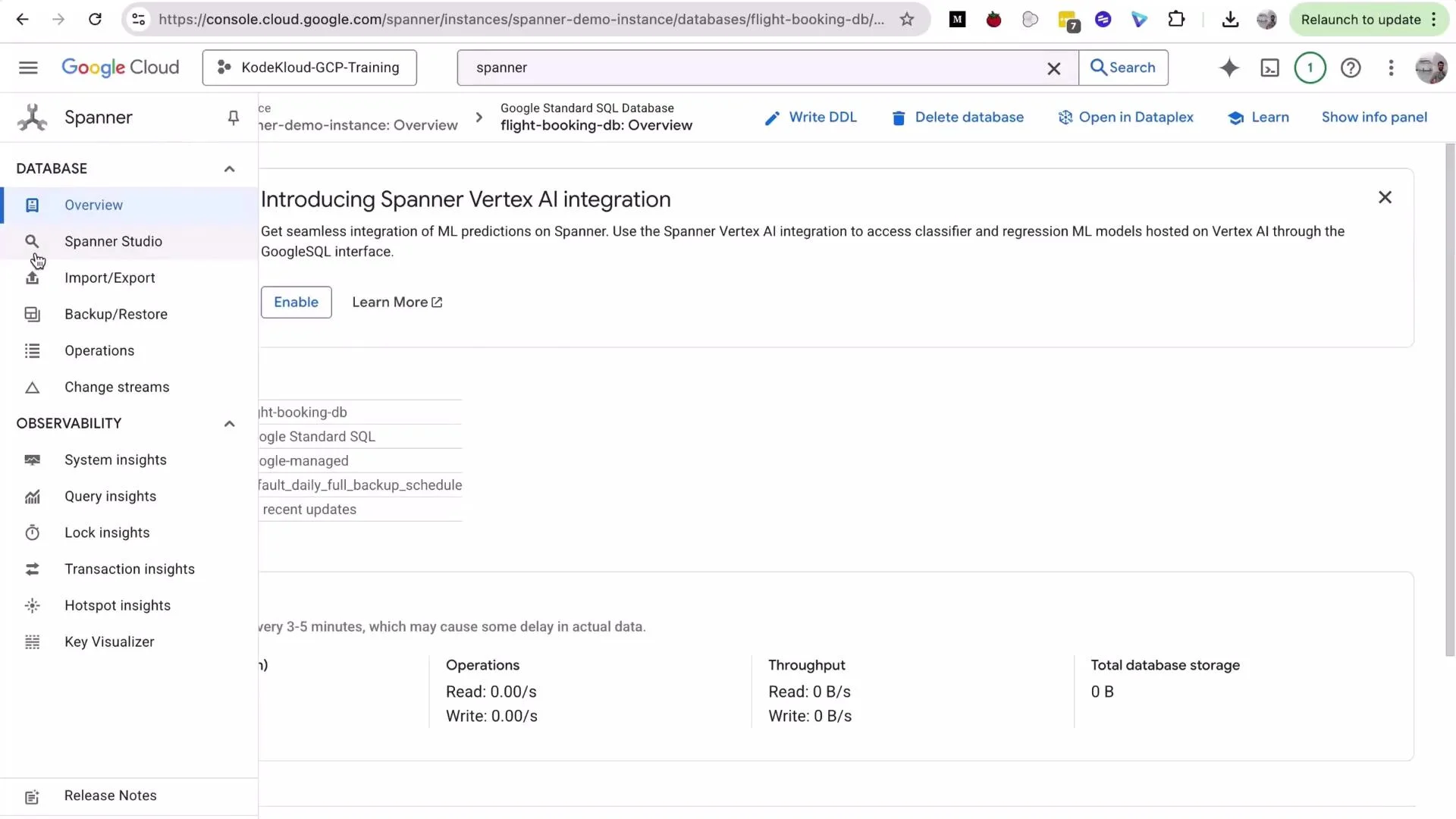The image size is (1456, 819).
Task: Click the Lock insights timer icon
Action: point(32,533)
